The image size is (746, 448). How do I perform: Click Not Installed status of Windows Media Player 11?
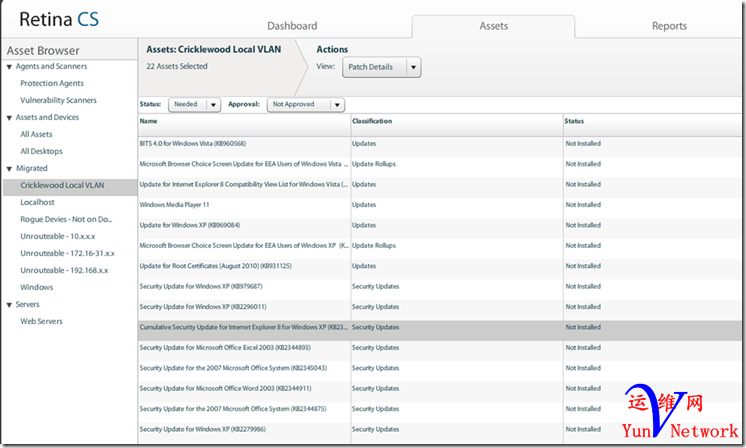583,205
